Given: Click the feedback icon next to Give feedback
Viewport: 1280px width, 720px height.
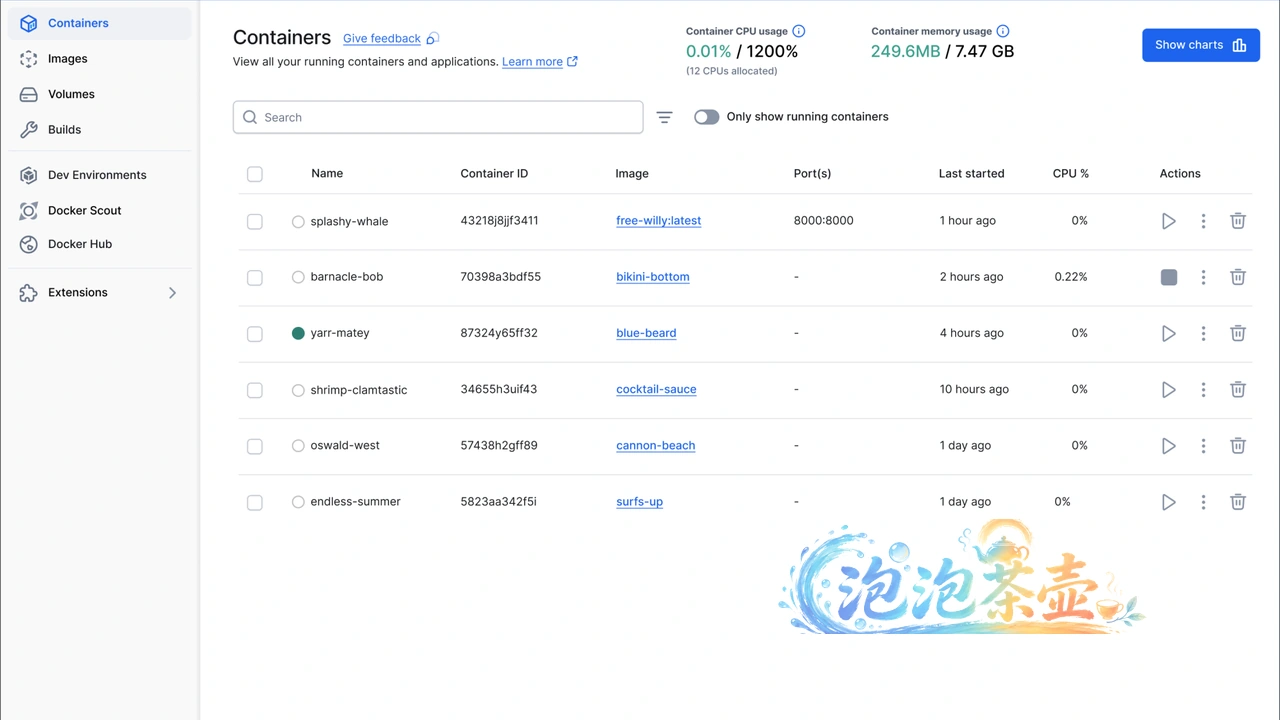Looking at the screenshot, I should click(433, 38).
